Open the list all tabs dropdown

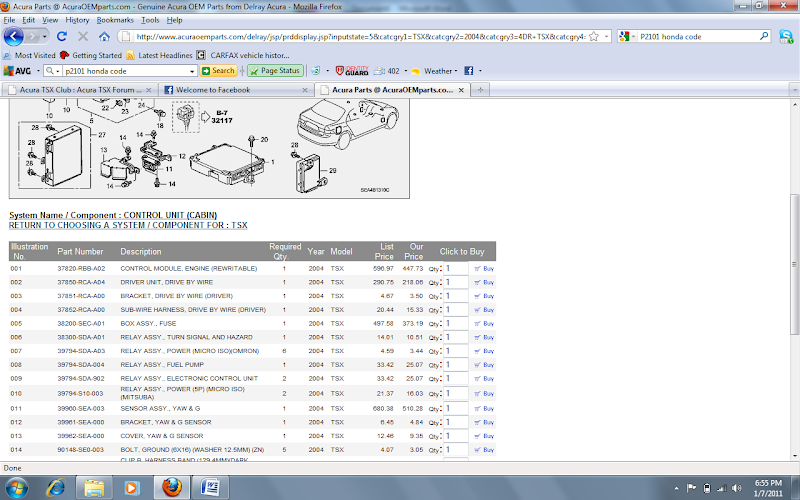tap(794, 90)
